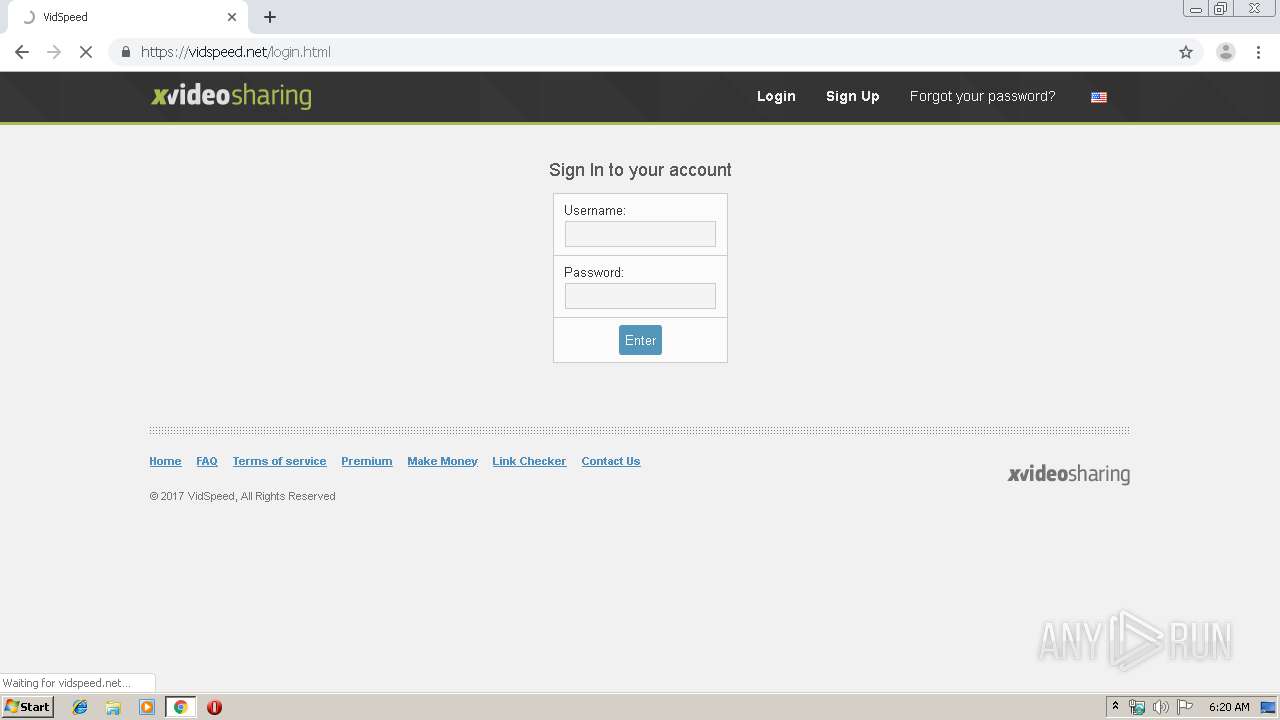View site info via the padlock icon
The image size is (1280, 720).
(125, 52)
